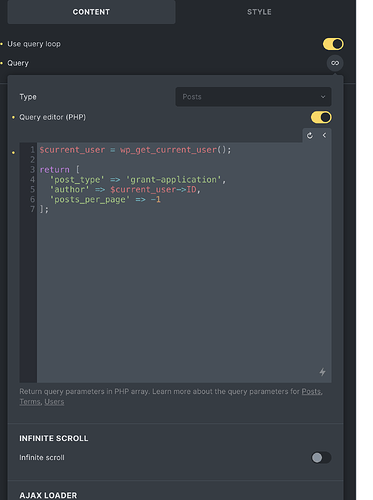Image resolution: width=373 pixels, height=500 pixels.
Task: Click inside the PHP code editor area
Action: pyautogui.click(x=184, y=263)
